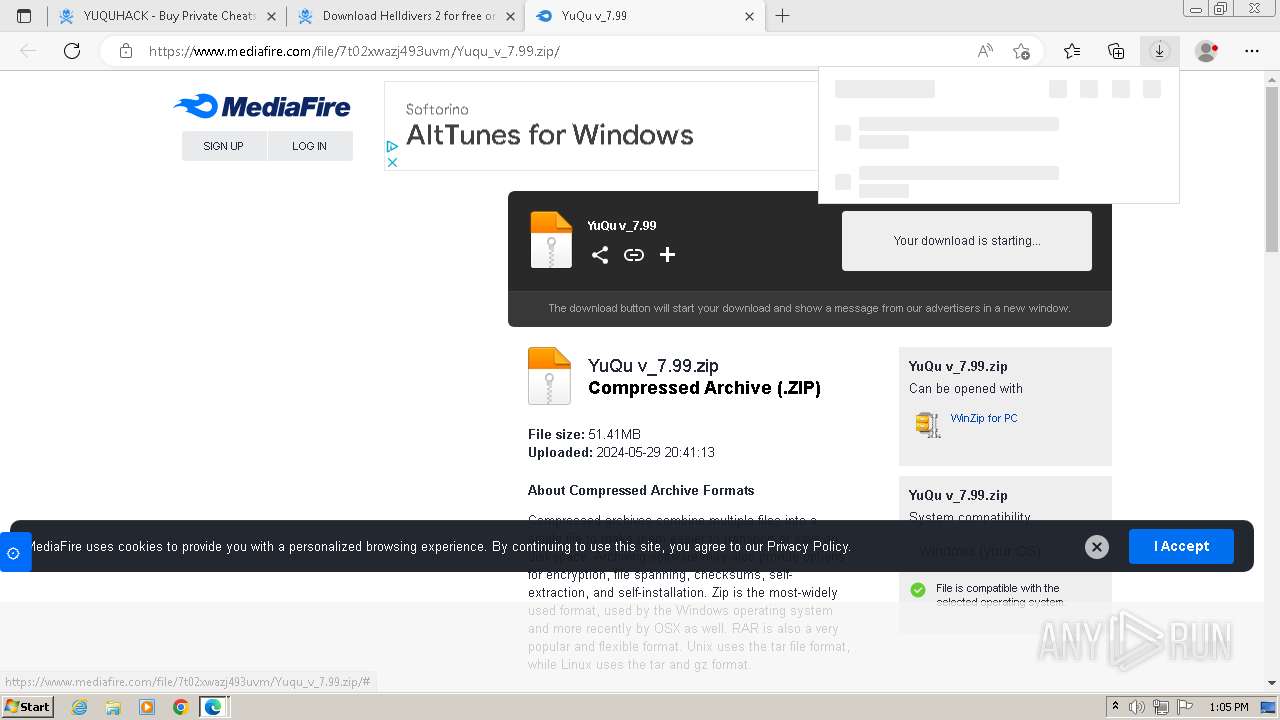1280x720 pixels.
Task: Close the YUQUHACK tab
Action: click(271, 16)
